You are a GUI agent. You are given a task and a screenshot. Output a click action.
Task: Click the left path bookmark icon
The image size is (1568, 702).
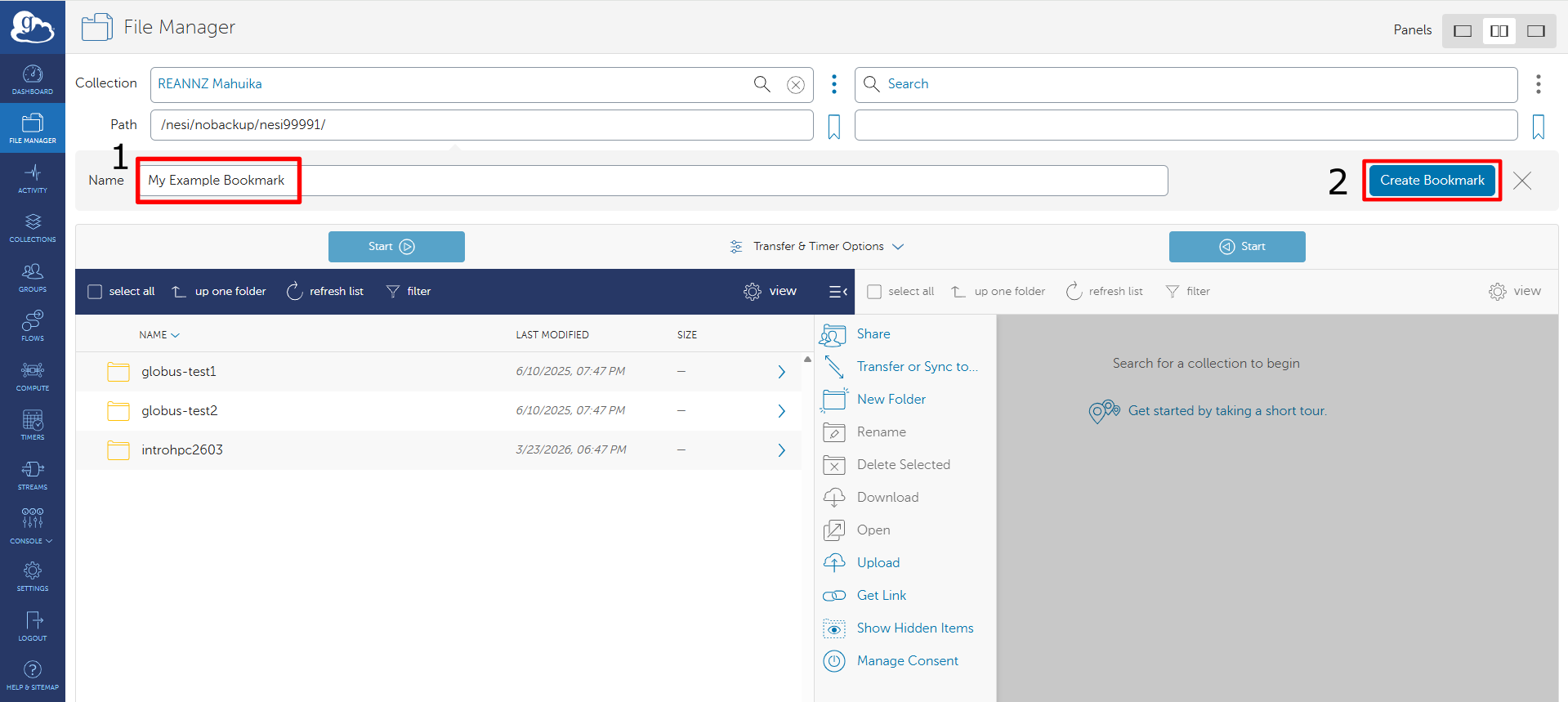pos(833,127)
